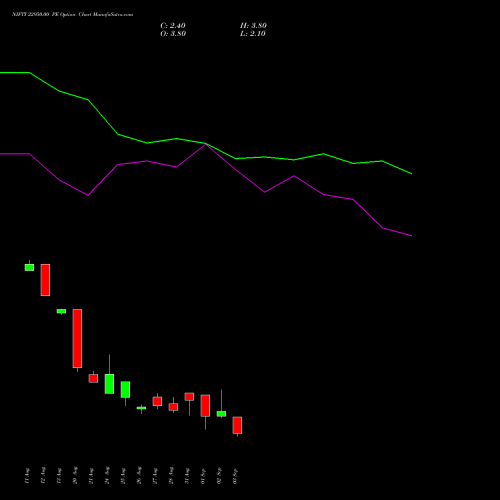This screenshot has width=500, height=500.
Task: Select the '27 Aug' date axis label
Action: pyautogui.click(x=155, y=476)
